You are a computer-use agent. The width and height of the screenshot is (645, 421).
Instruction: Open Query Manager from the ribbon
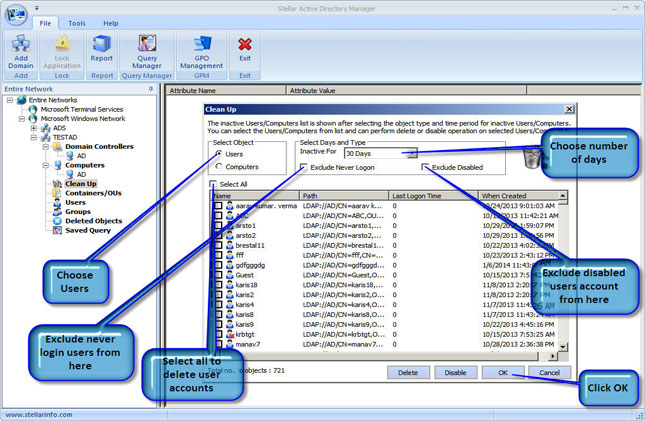(147, 44)
